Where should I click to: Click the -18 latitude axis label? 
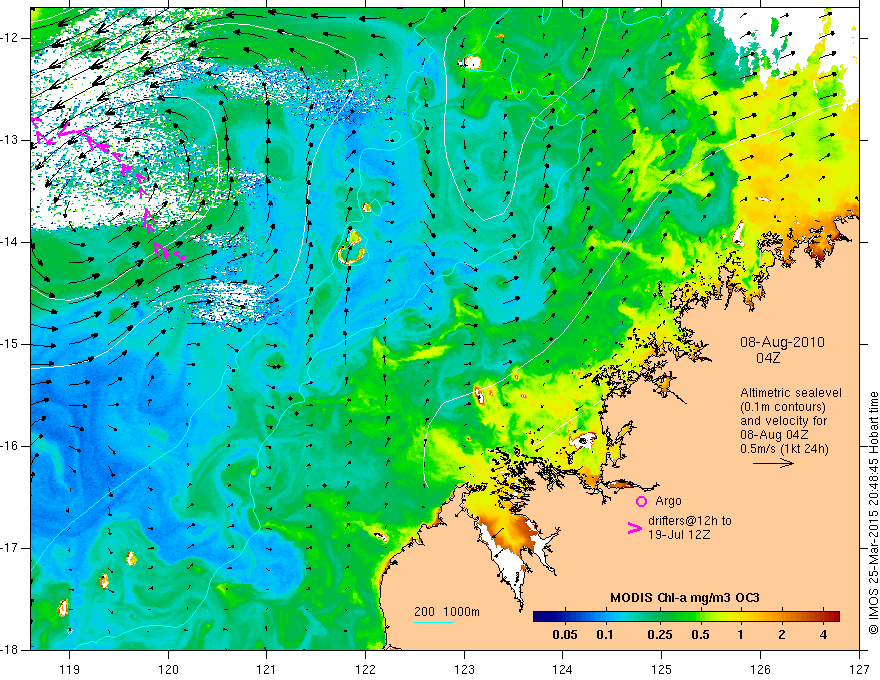click(x=11, y=650)
